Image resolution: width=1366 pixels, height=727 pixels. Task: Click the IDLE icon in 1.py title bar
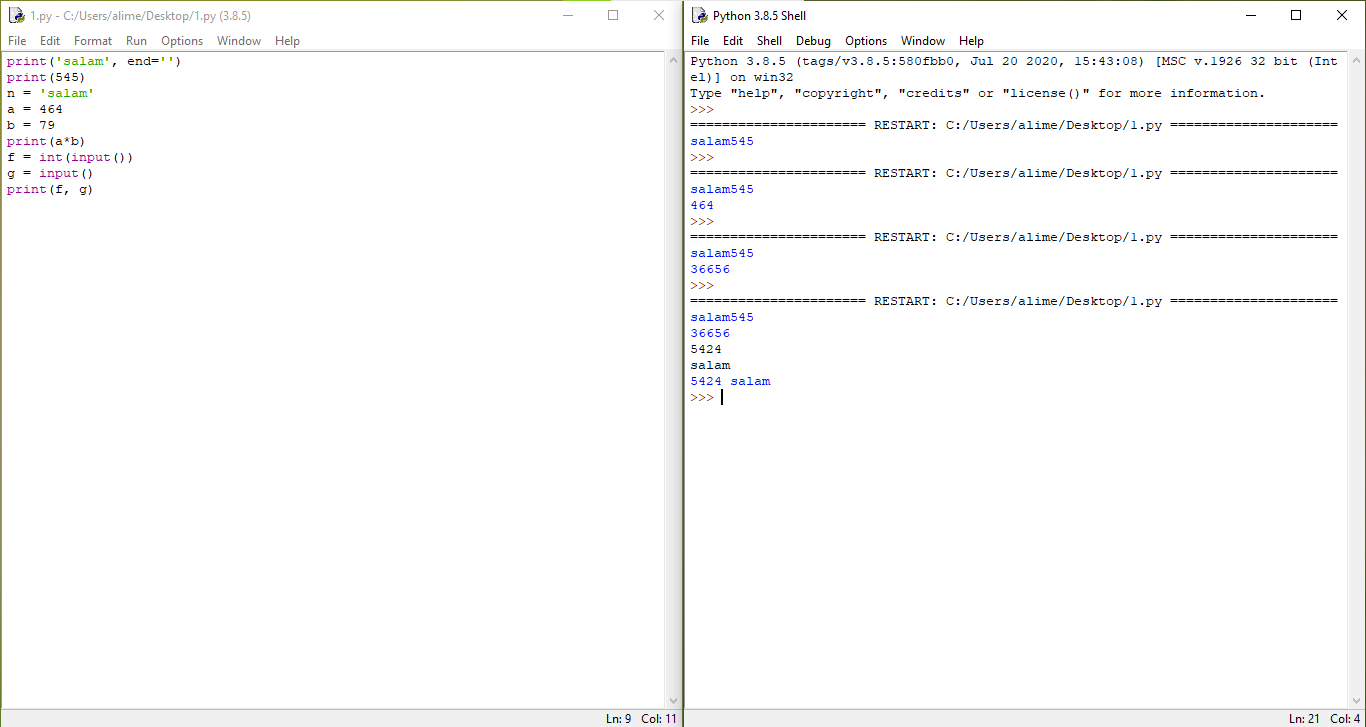(16, 15)
